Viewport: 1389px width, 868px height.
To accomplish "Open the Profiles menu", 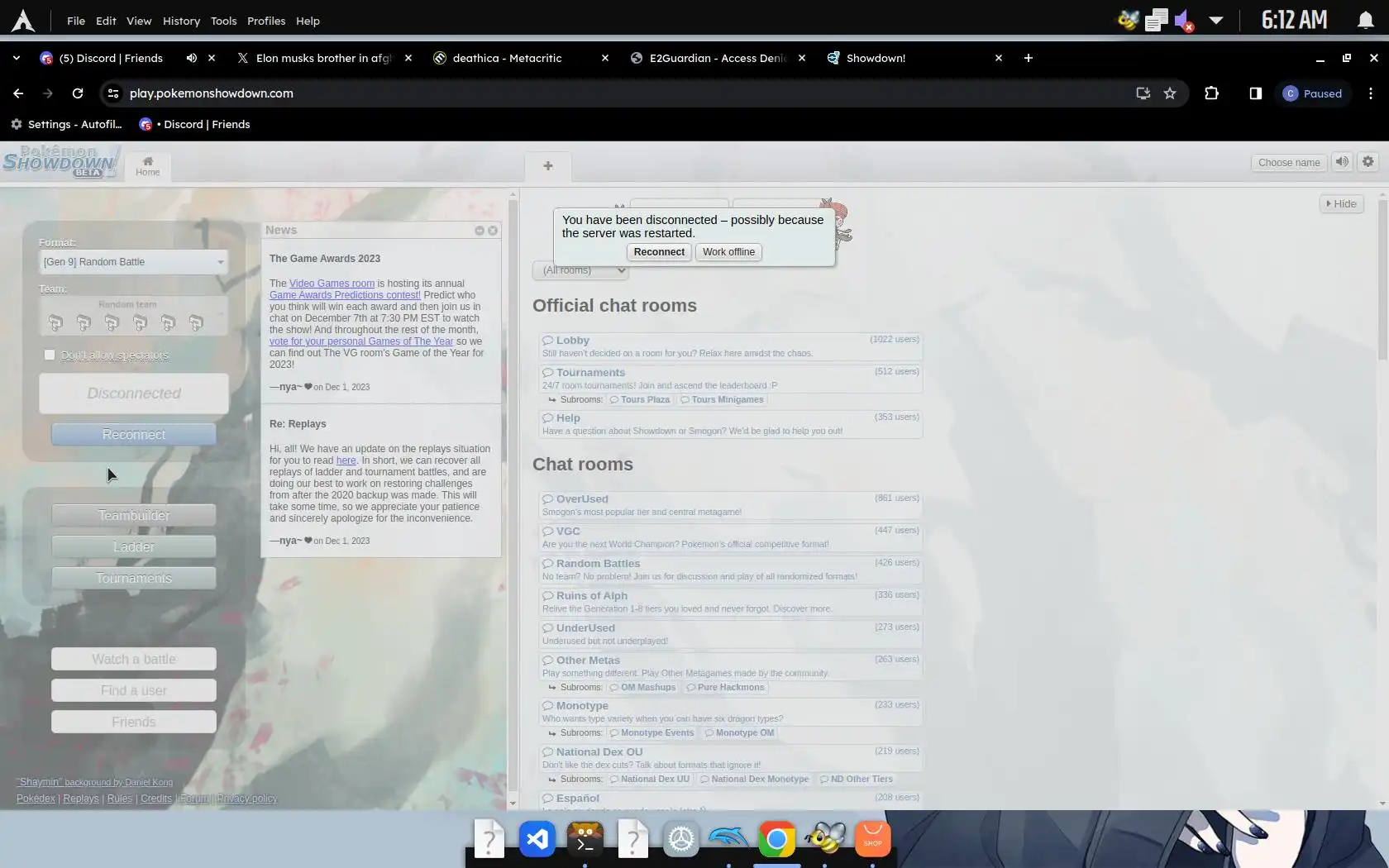I will [266, 21].
